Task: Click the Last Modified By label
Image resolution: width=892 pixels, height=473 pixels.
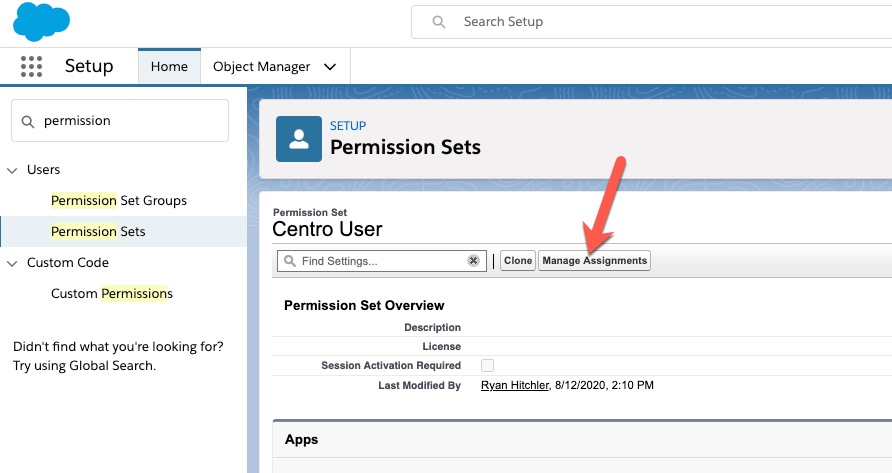Action: pos(419,385)
